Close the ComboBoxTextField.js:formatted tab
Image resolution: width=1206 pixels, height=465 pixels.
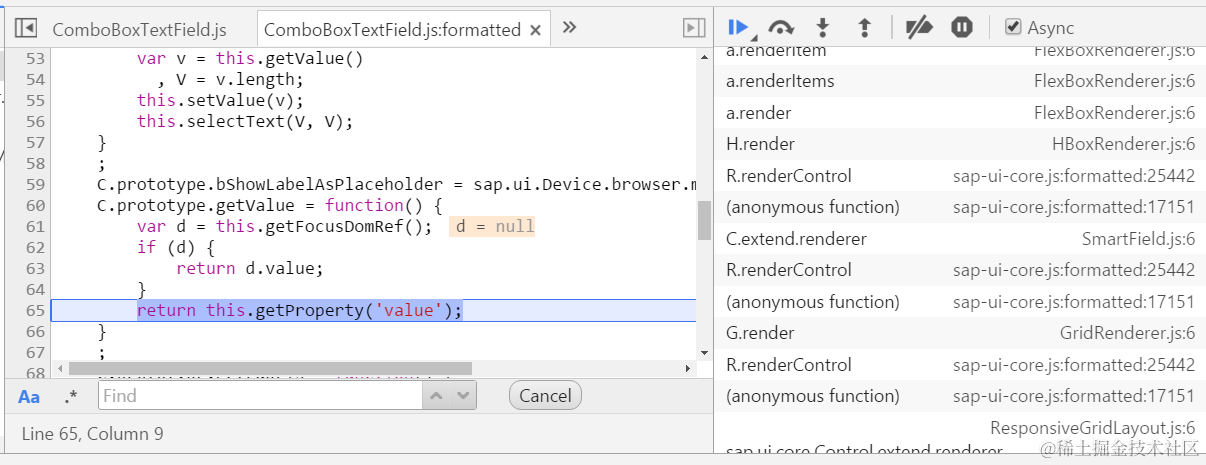(x=535, y=30)
